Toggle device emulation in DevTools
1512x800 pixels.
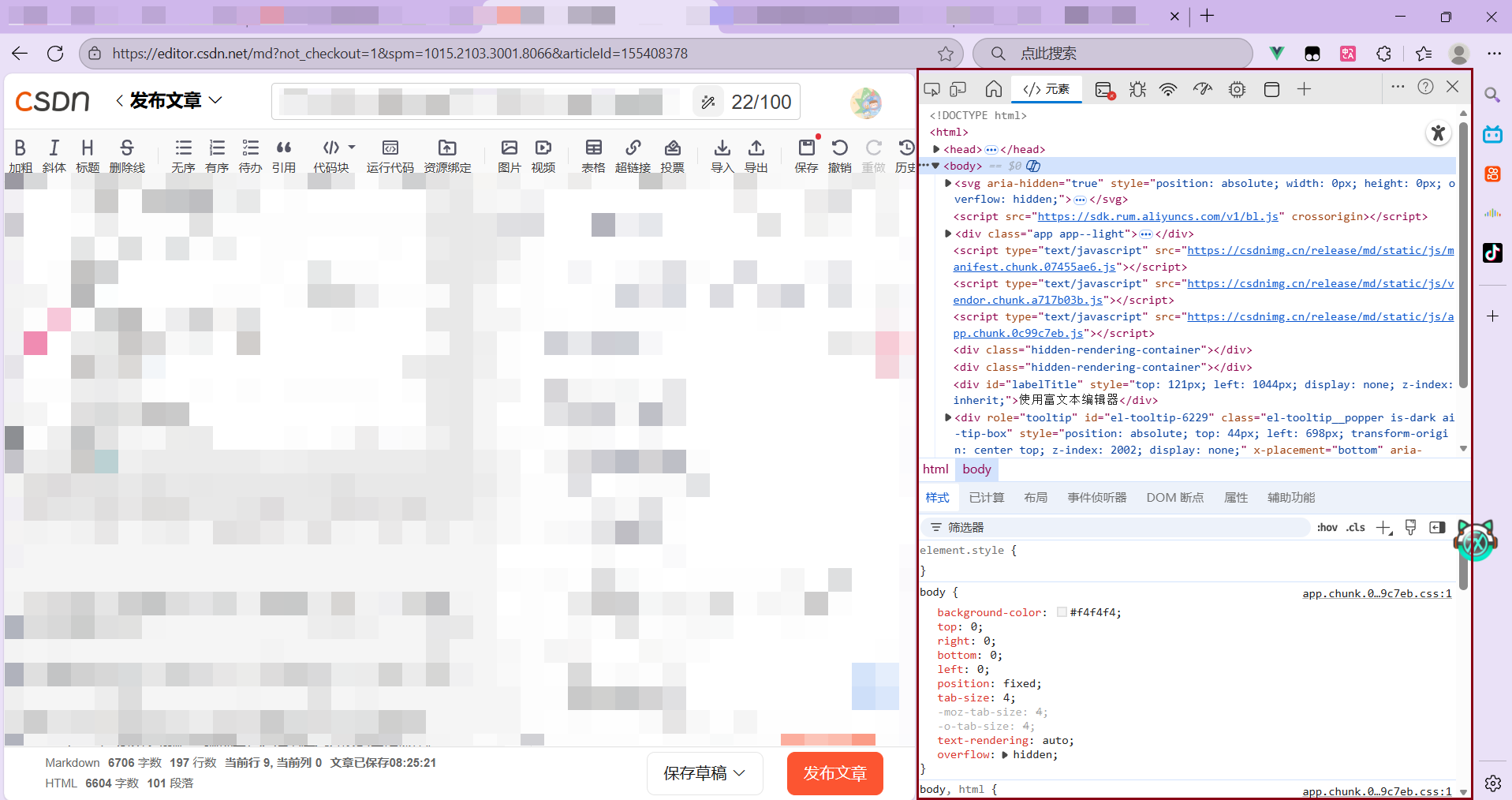[958, 89]
